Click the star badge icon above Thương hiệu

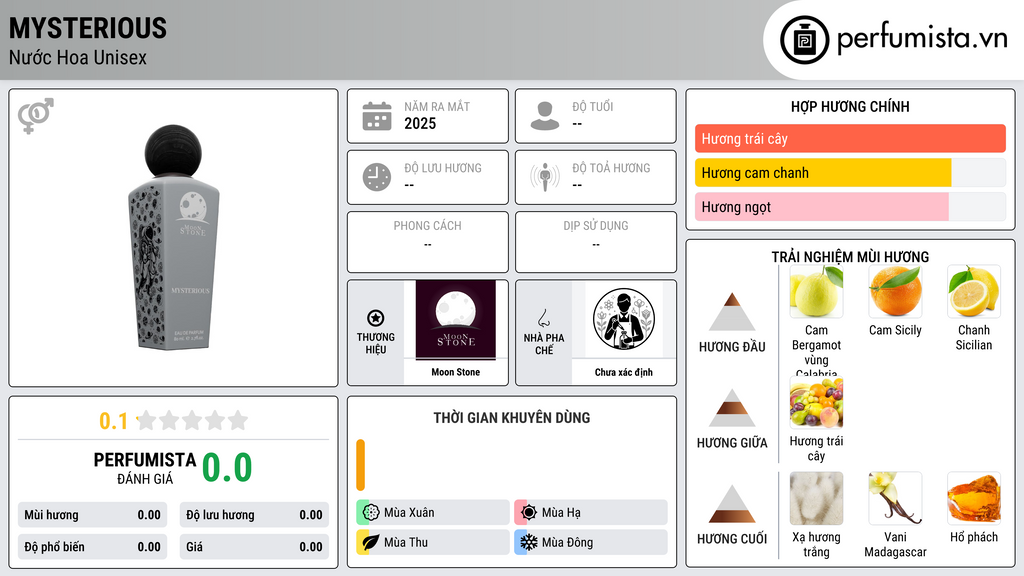[376, 318]
